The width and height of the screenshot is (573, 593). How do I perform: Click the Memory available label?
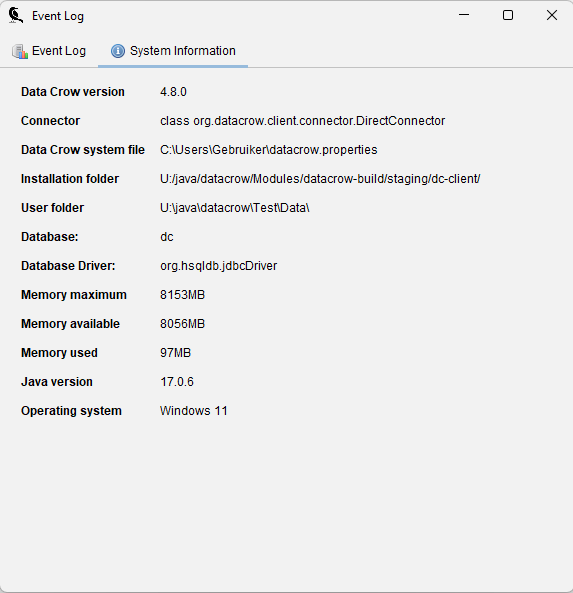[70, 324]
